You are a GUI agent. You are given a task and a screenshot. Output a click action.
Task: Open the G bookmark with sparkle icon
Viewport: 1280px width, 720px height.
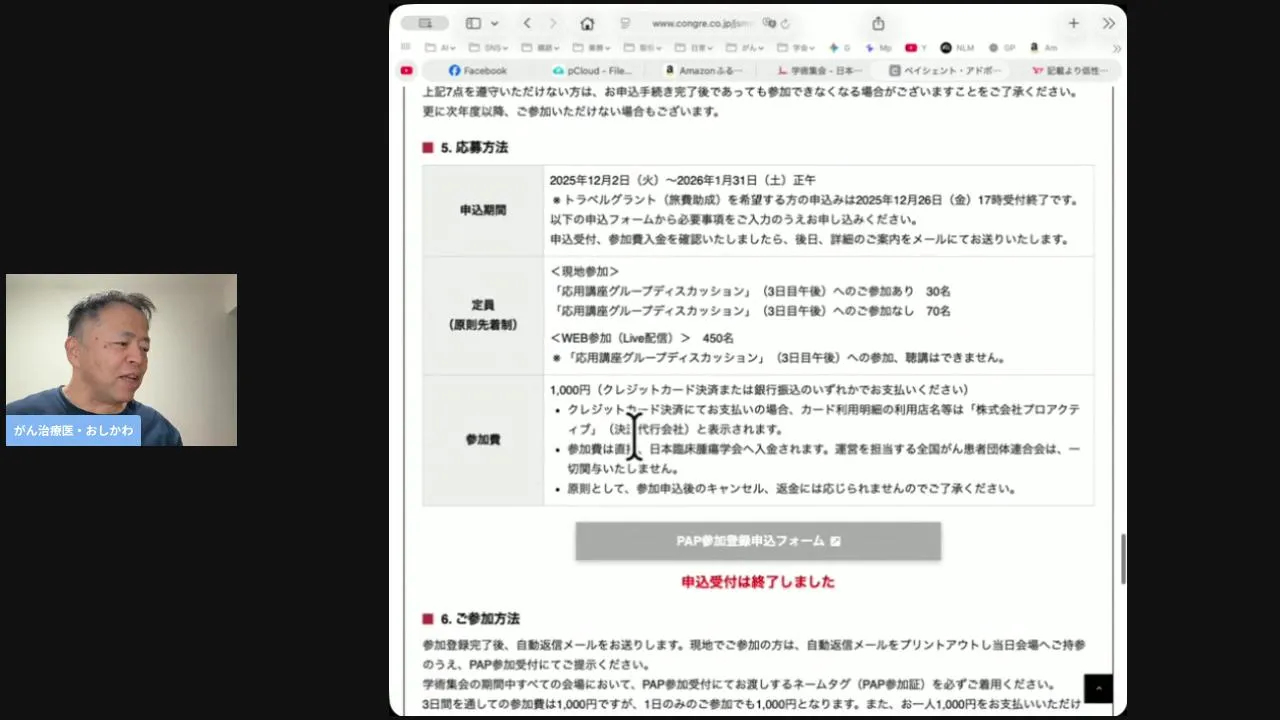(x=840, y=47)
